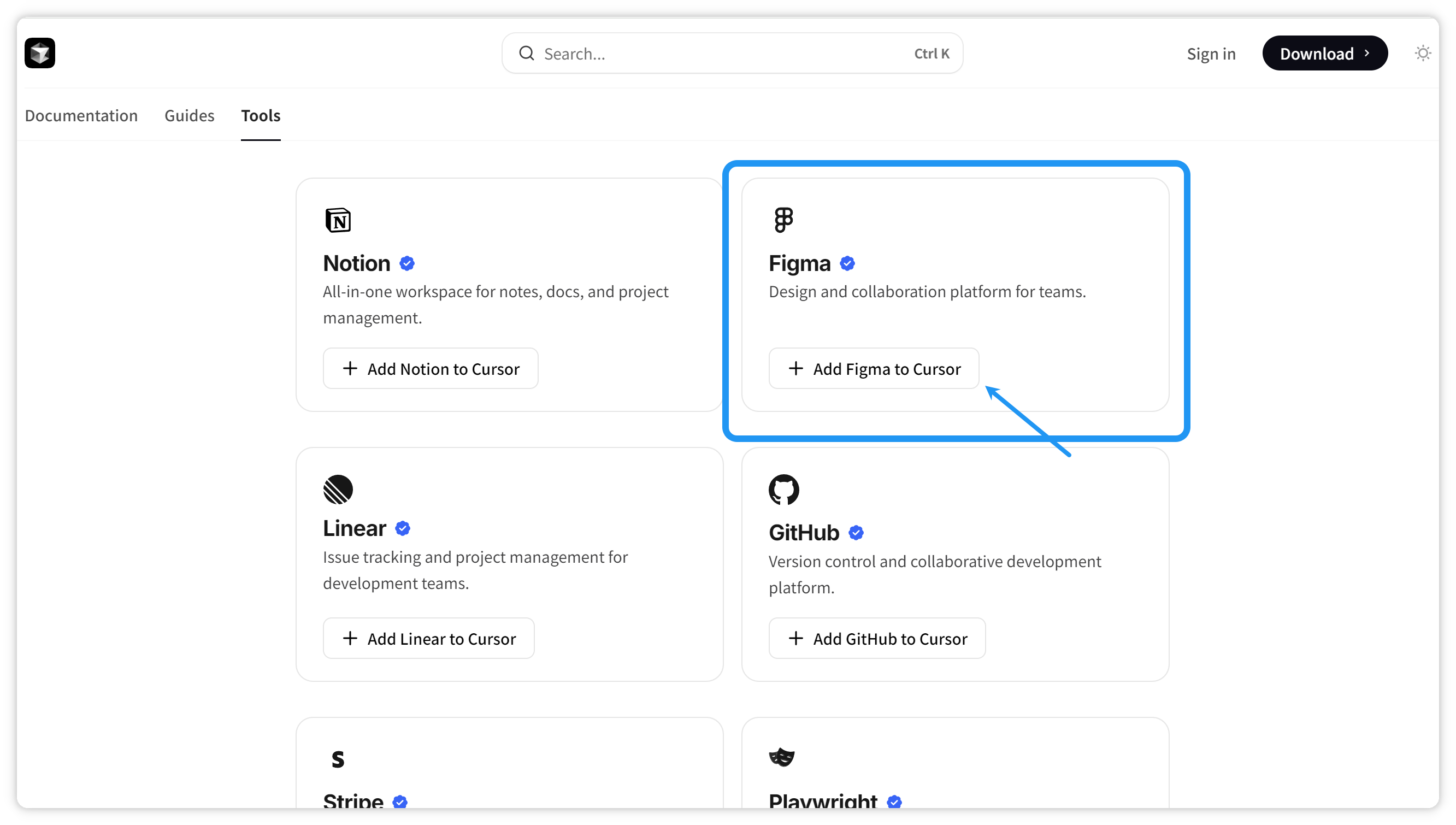The image size is (1456, 825).
Task: Click the chevron arrow in Download button
Action: pos(1367,53)
